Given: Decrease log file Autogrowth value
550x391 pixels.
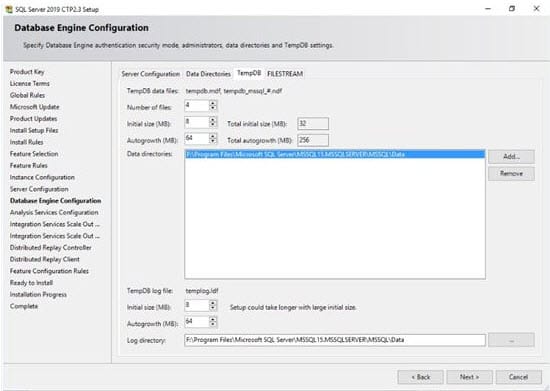Looking at the screenshot, I should pos(213,324).
